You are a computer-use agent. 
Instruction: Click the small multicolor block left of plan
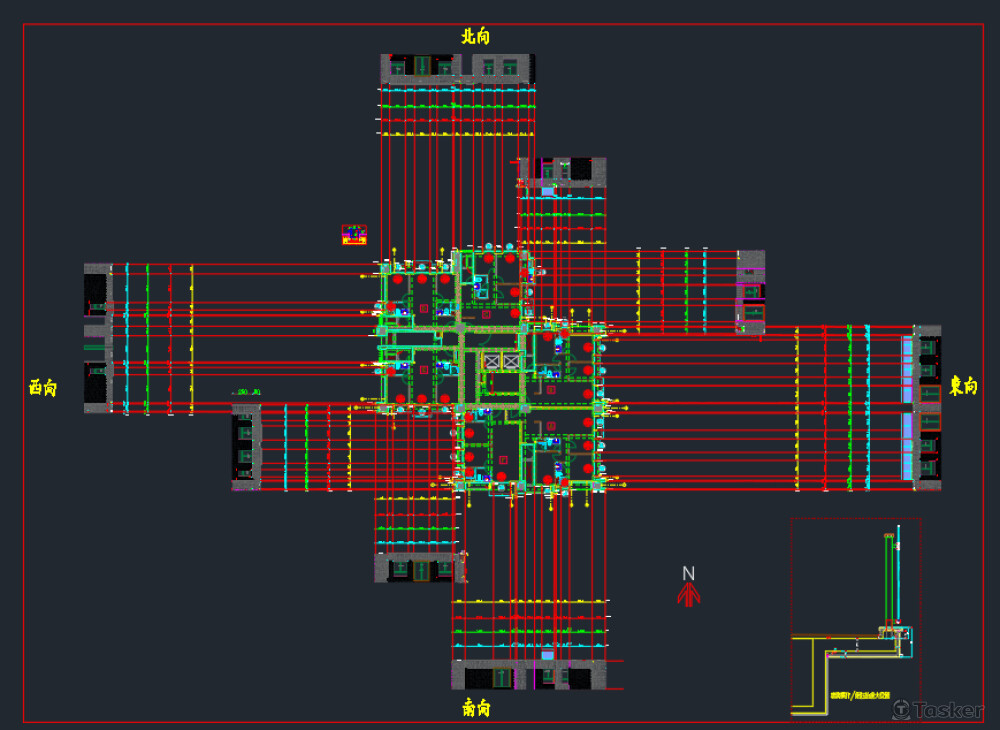(x=354, y=235)
